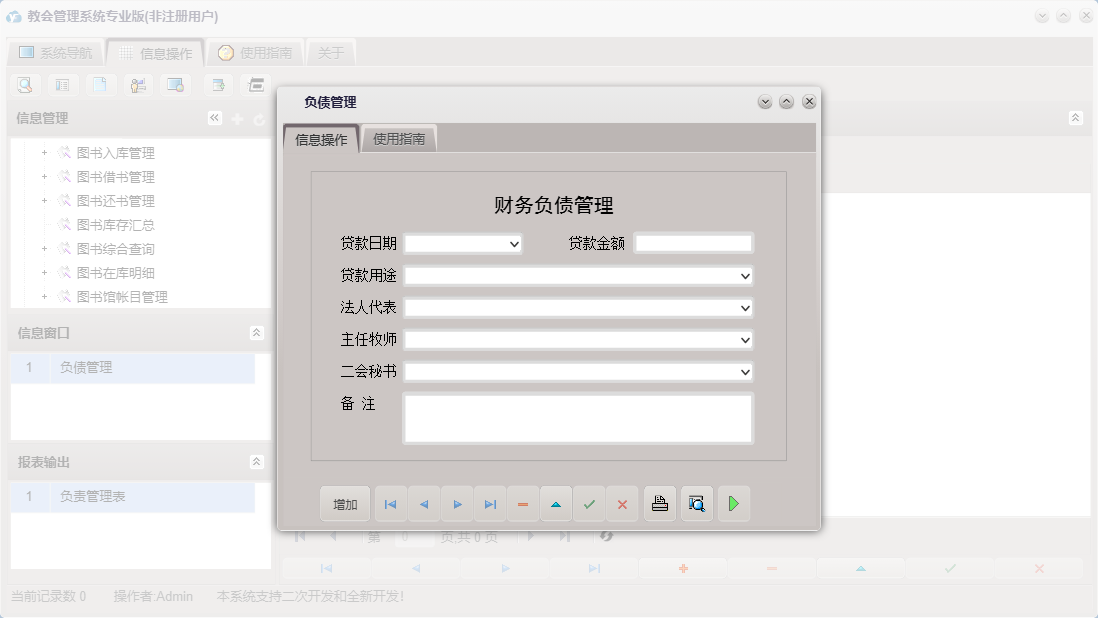Click the display settings toolbar icon
The height and width of the screenshot is (618, 1098).
(176, 84)
